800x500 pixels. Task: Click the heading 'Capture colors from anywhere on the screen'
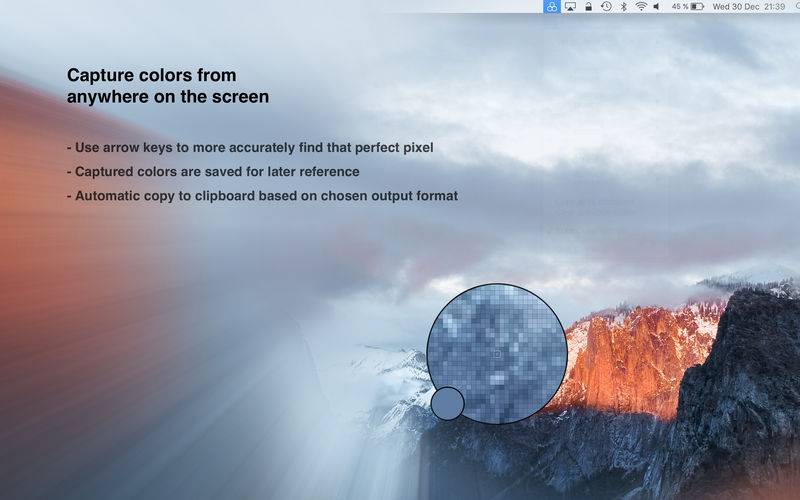[x=168, y=86]
